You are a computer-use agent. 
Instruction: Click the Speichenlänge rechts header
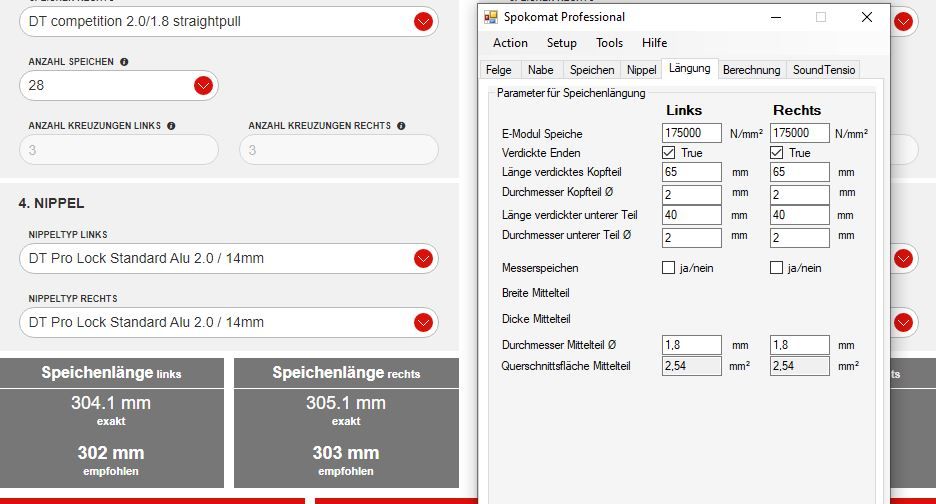(x=346, y=373)
